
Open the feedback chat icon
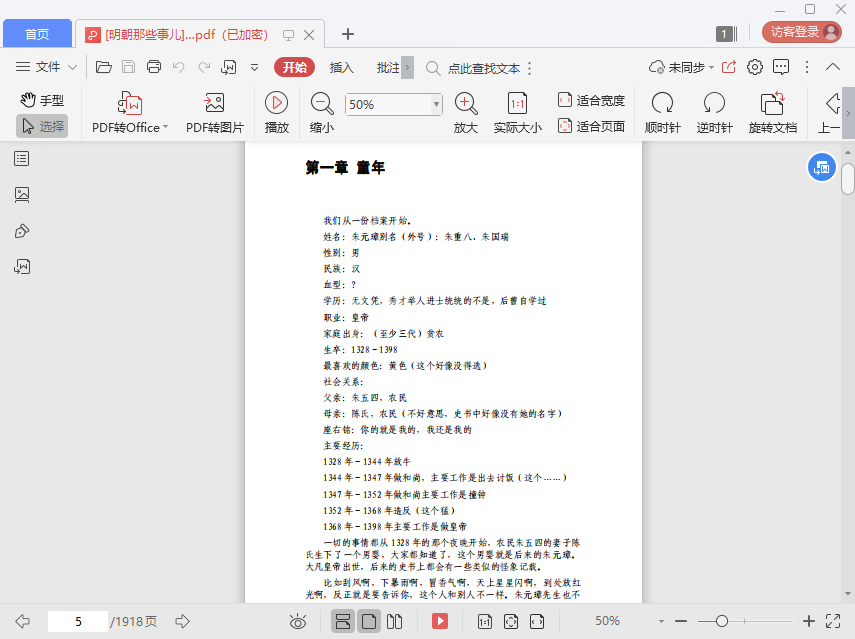781,67
